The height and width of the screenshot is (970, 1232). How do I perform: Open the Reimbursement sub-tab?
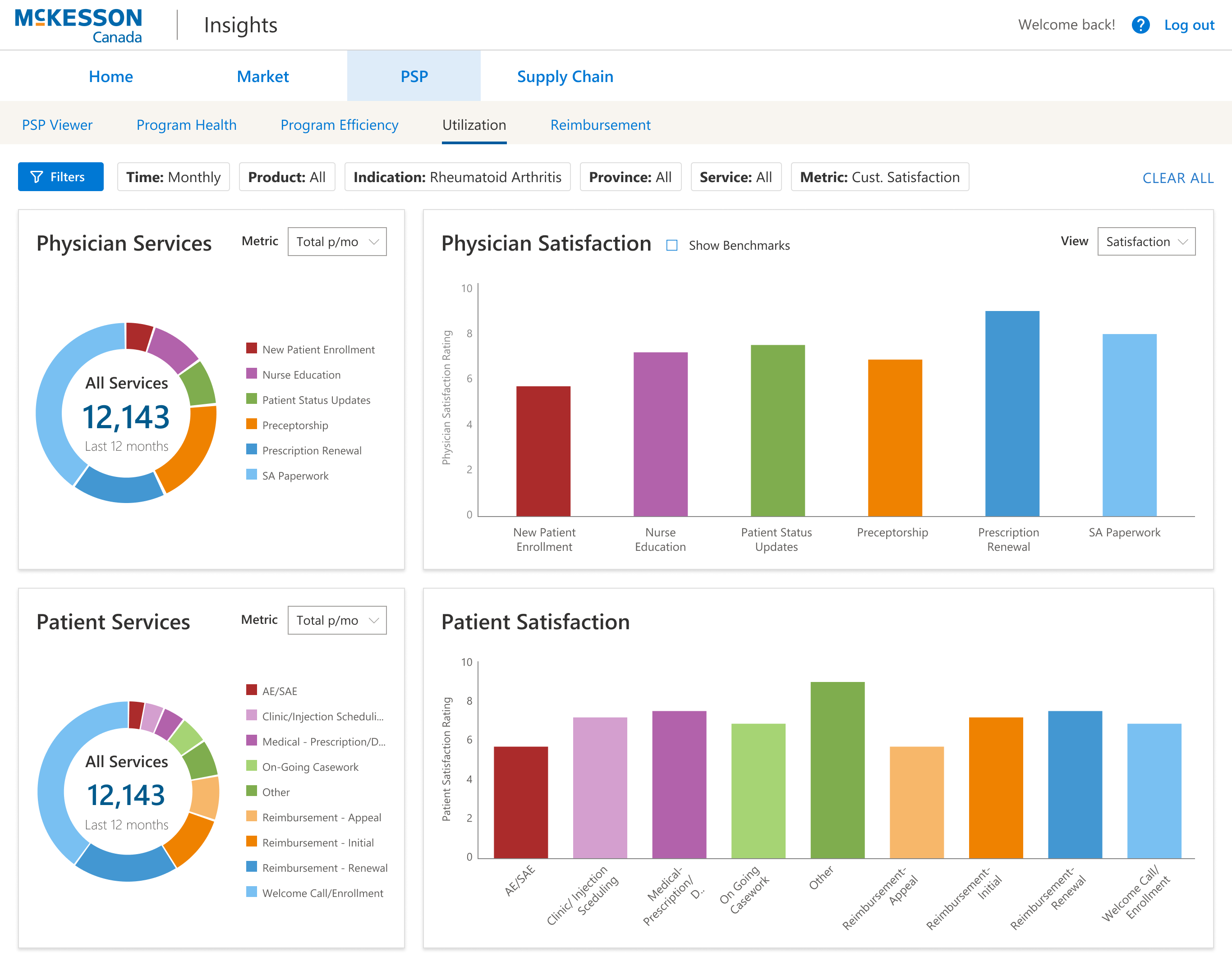pyautogui.click(x=600, y=125)
